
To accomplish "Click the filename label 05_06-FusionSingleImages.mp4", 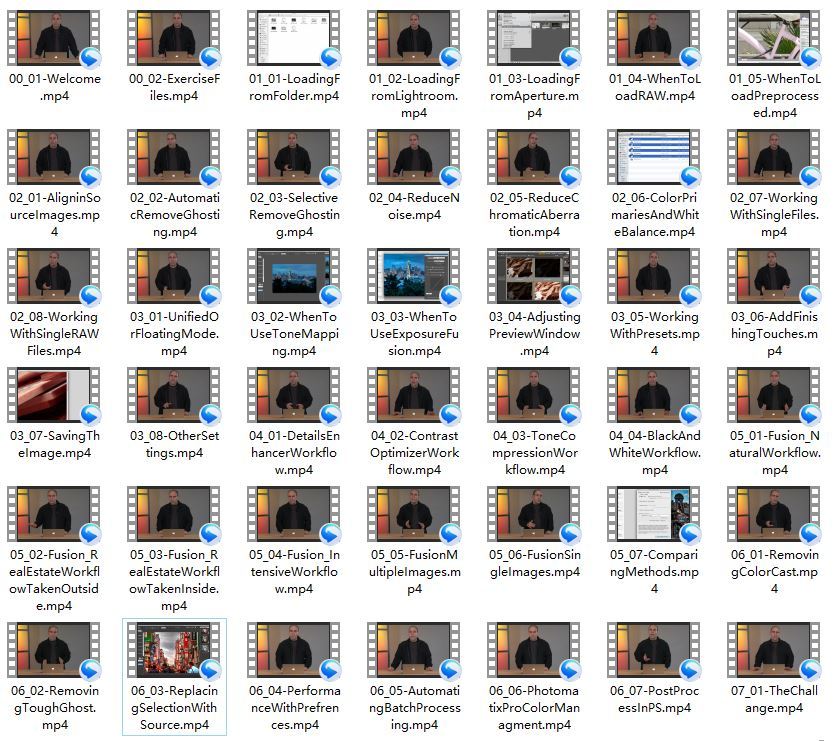I will 535,563.
